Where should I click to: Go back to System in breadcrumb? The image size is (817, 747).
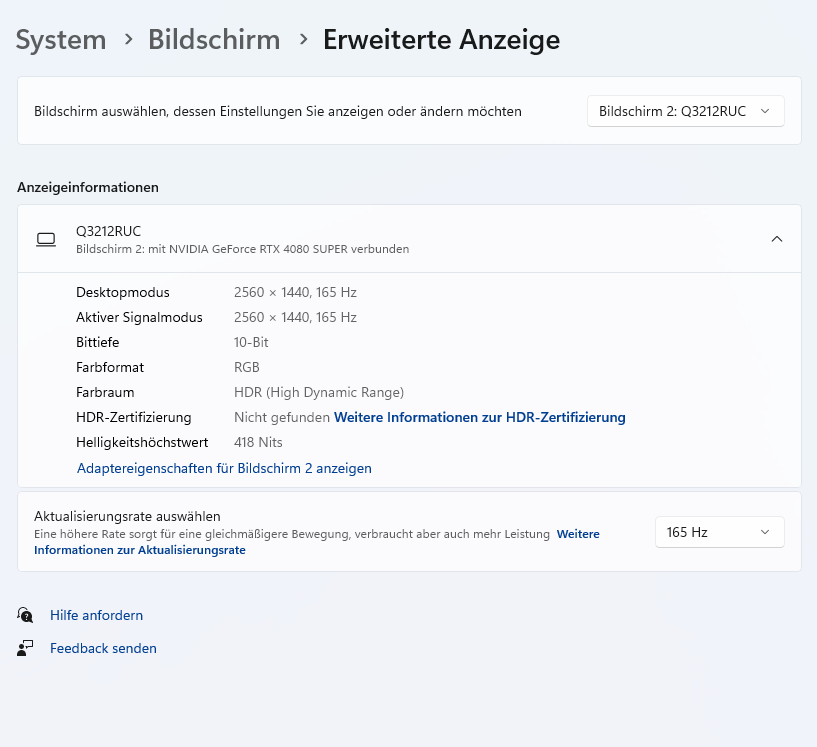61,40
